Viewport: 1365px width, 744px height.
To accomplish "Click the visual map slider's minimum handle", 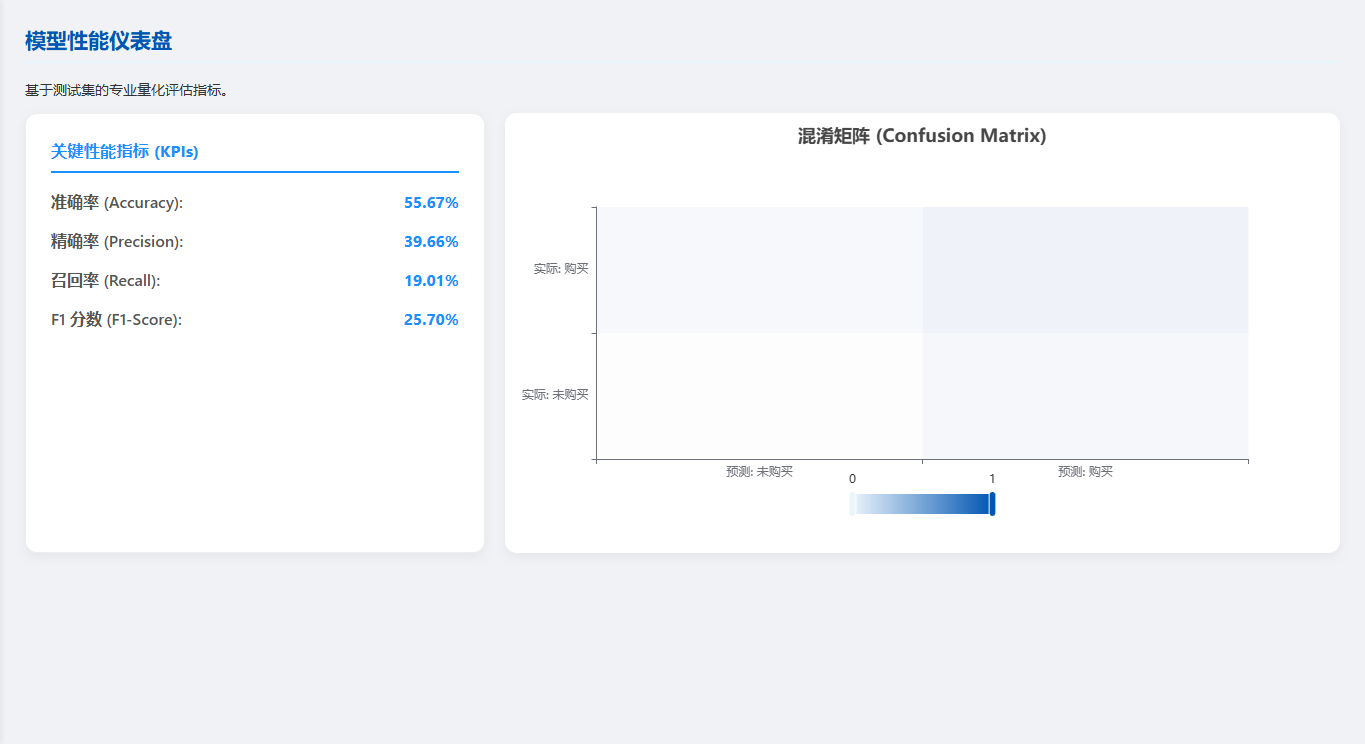I will [x=852, y=504].
